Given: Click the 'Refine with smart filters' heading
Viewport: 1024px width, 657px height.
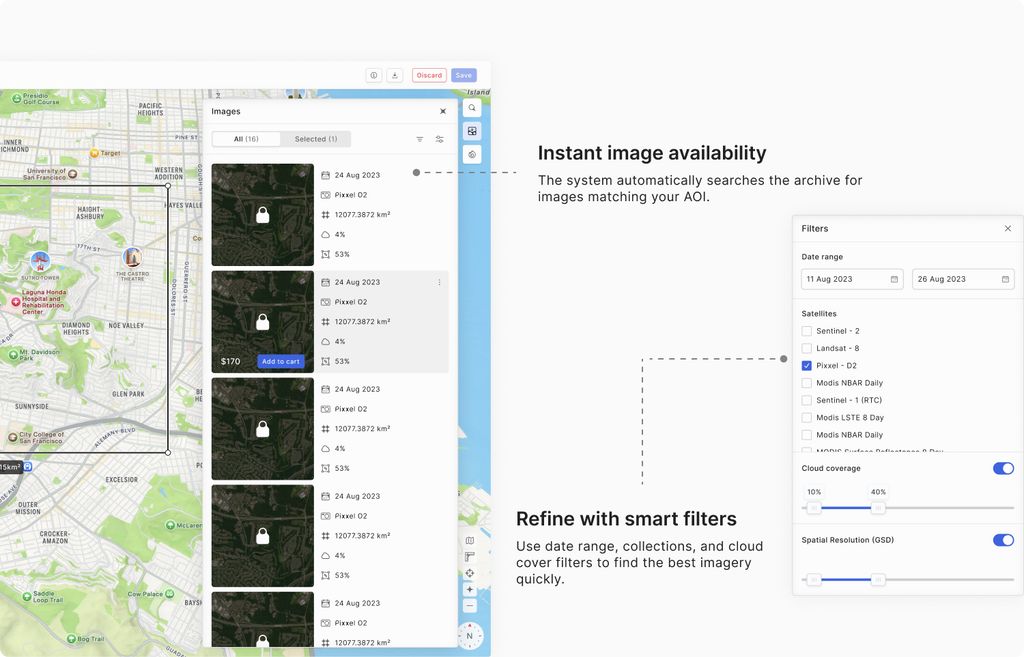Looking at the screenshot, I should coord(626,519).
